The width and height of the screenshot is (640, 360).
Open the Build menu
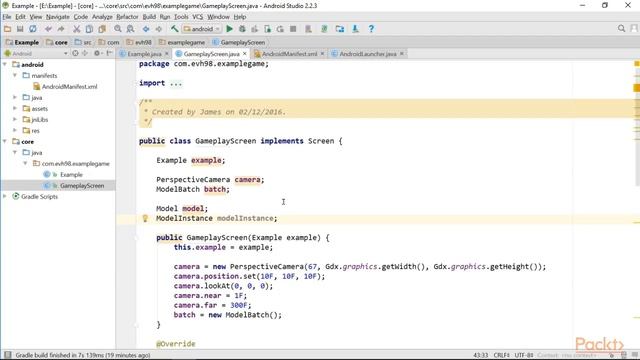149,17
